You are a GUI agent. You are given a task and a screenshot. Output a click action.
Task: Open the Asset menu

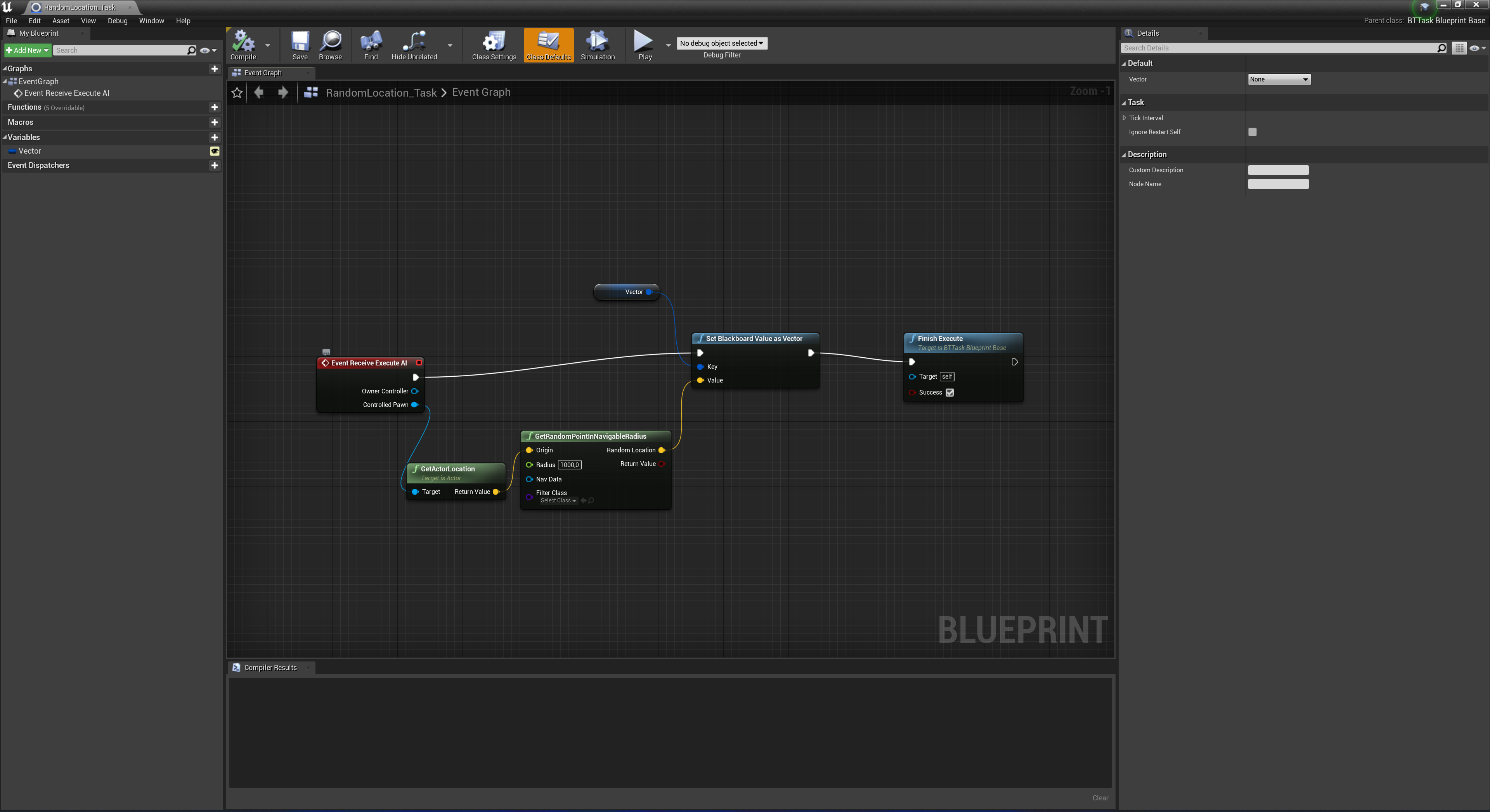61,21
